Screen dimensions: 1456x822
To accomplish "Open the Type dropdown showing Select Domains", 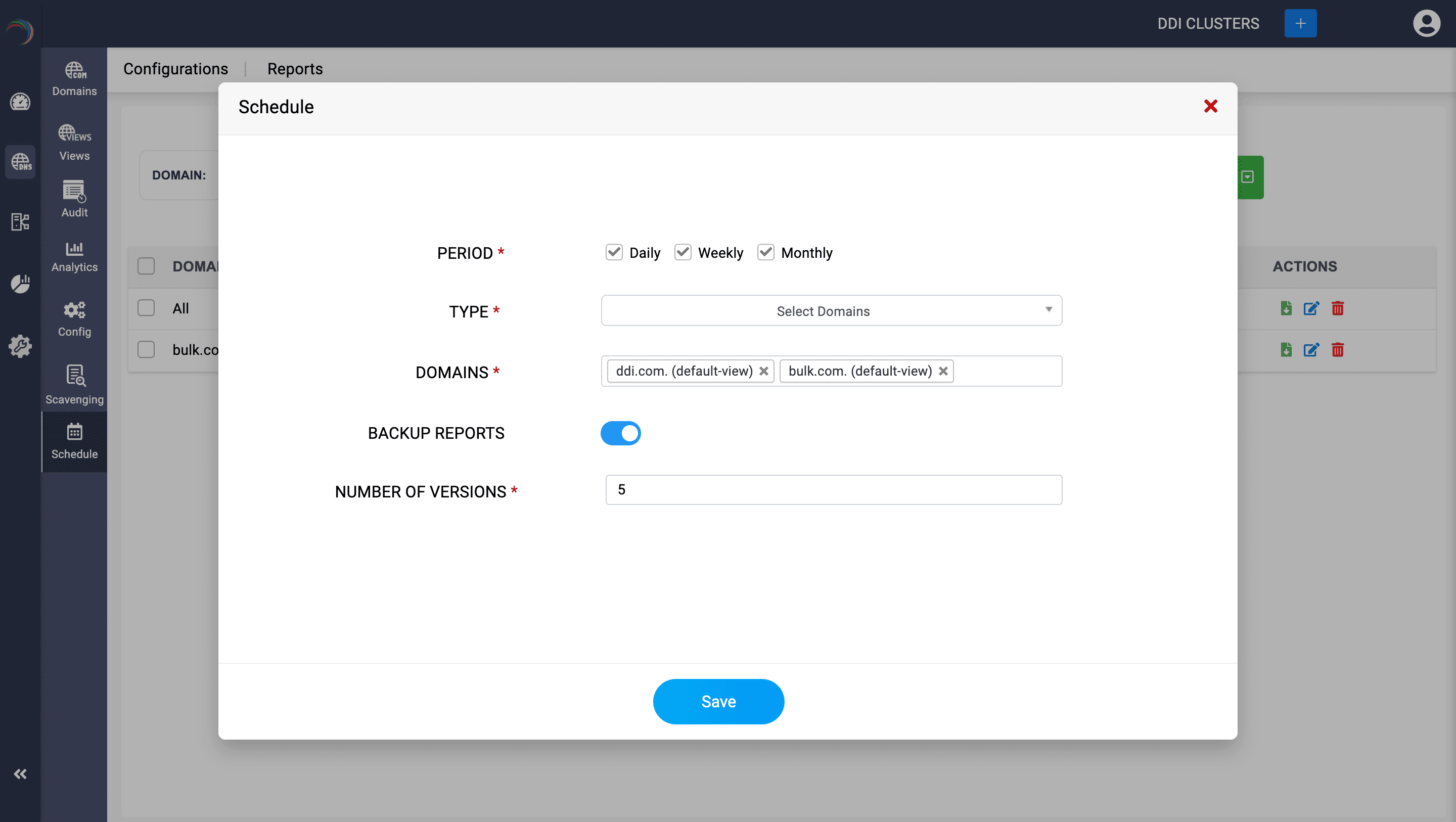I will [831, 310].
